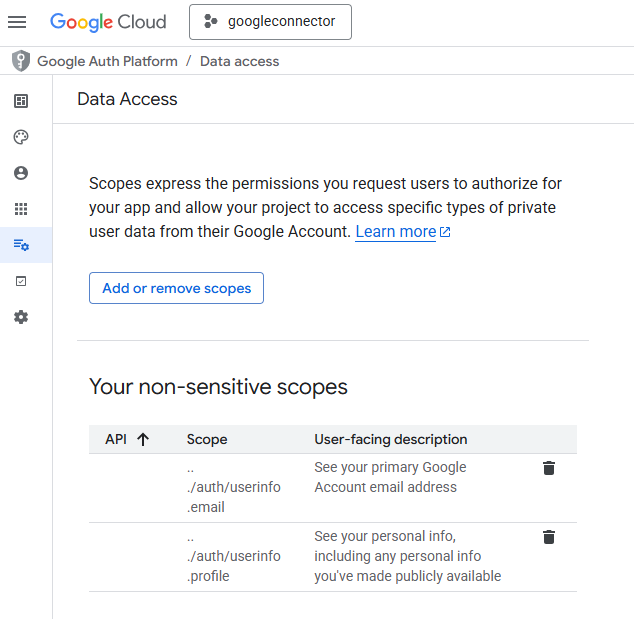Click the Data access breadcrumb
Image resolution: width=634 pixels, height=619 pixels.
tap(239, 61)
